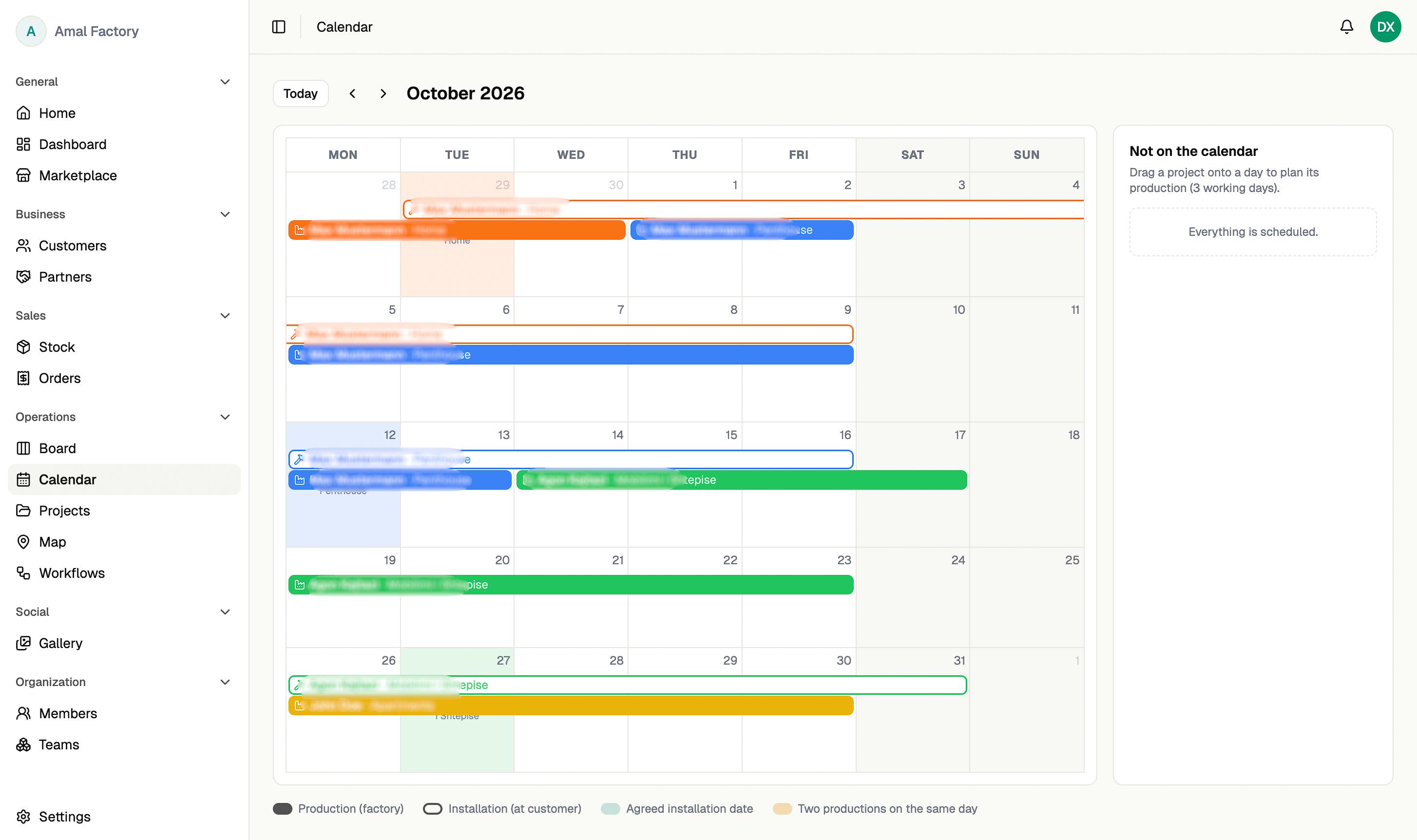Collapse the Sales section chevron
Viewport: 1417px width, 840px height.
(225, 316)
